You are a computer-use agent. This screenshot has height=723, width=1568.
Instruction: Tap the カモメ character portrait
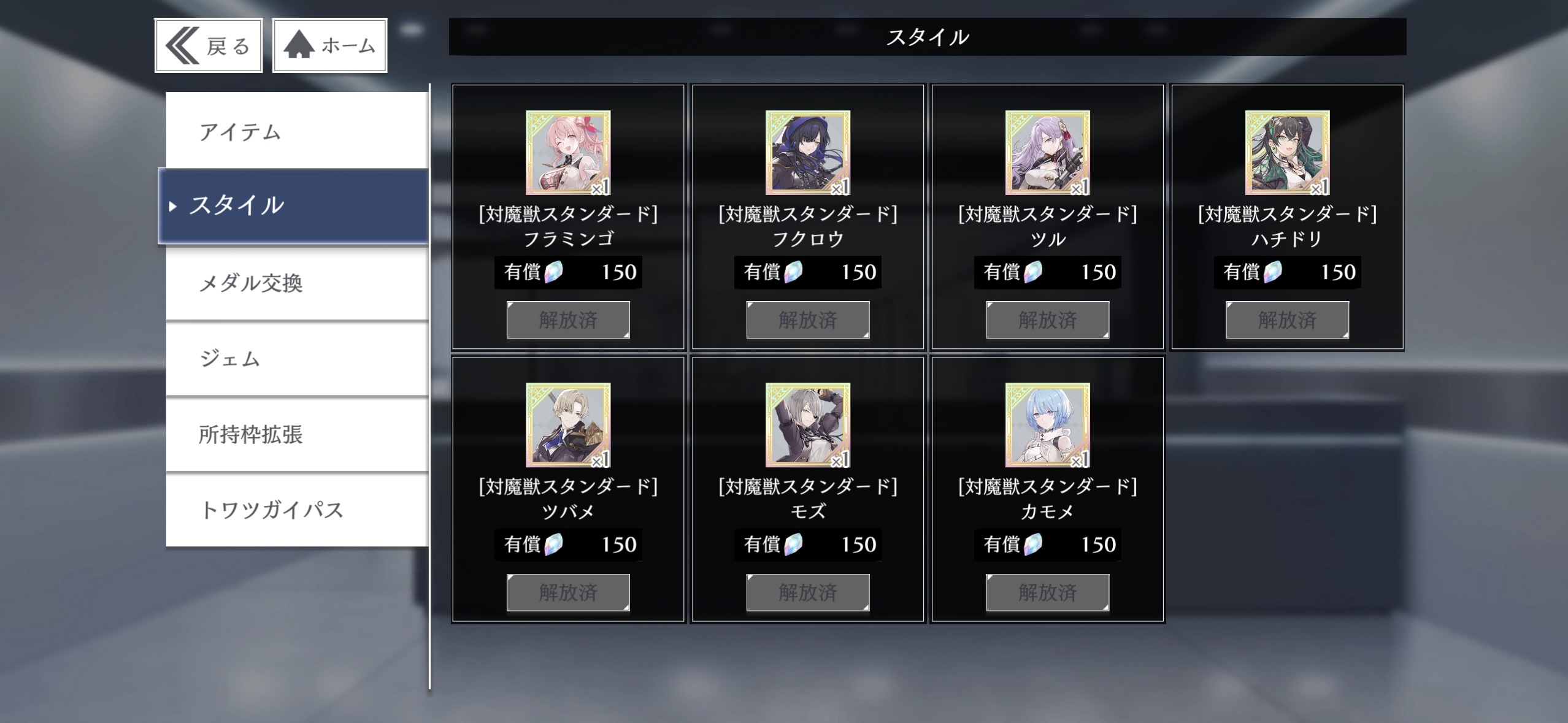1048,425
